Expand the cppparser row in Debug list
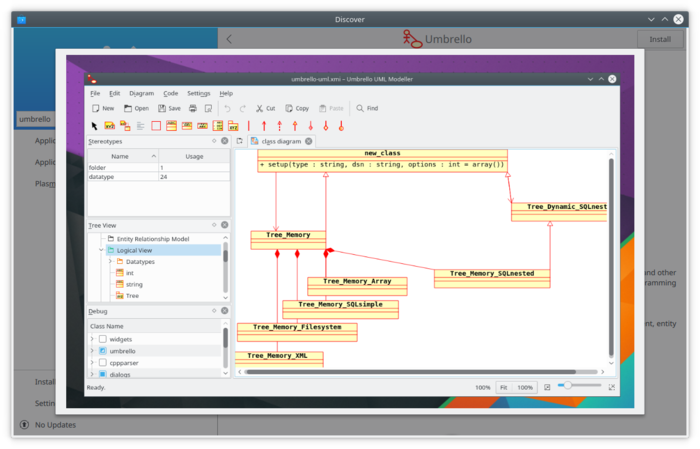The image size is (700, 449). (92, 362)
